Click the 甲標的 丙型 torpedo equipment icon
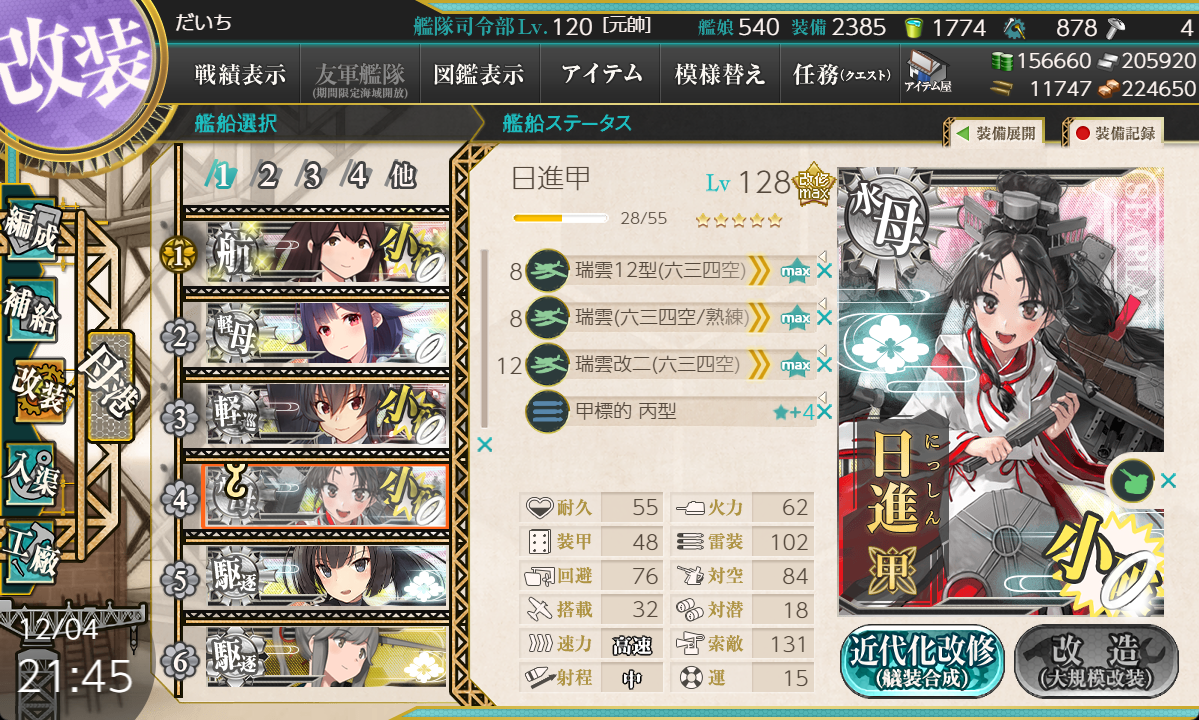The height and width of the screenshot is (720, 1199). [x=547, y=411]
